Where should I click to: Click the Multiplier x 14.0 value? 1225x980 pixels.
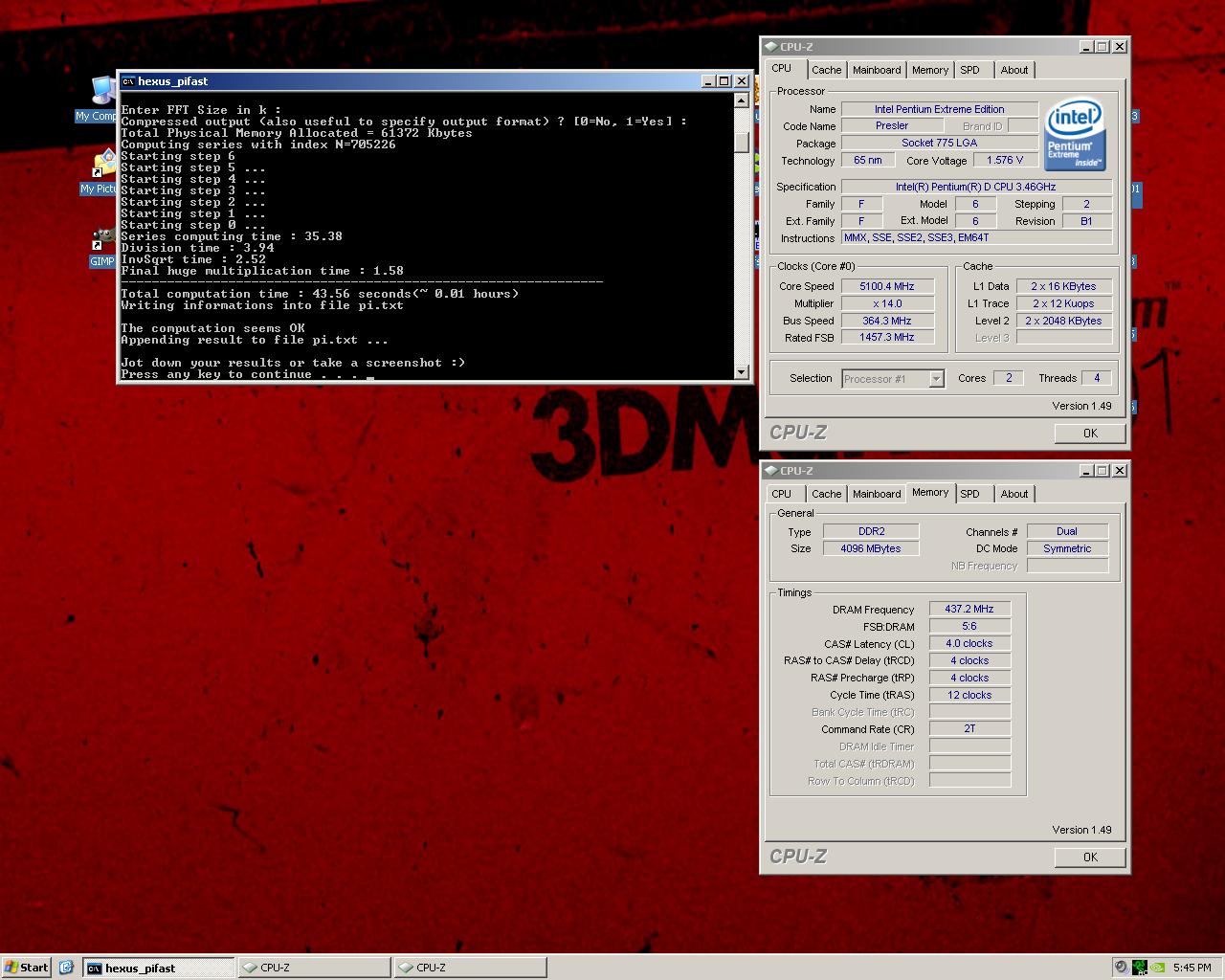886,303
